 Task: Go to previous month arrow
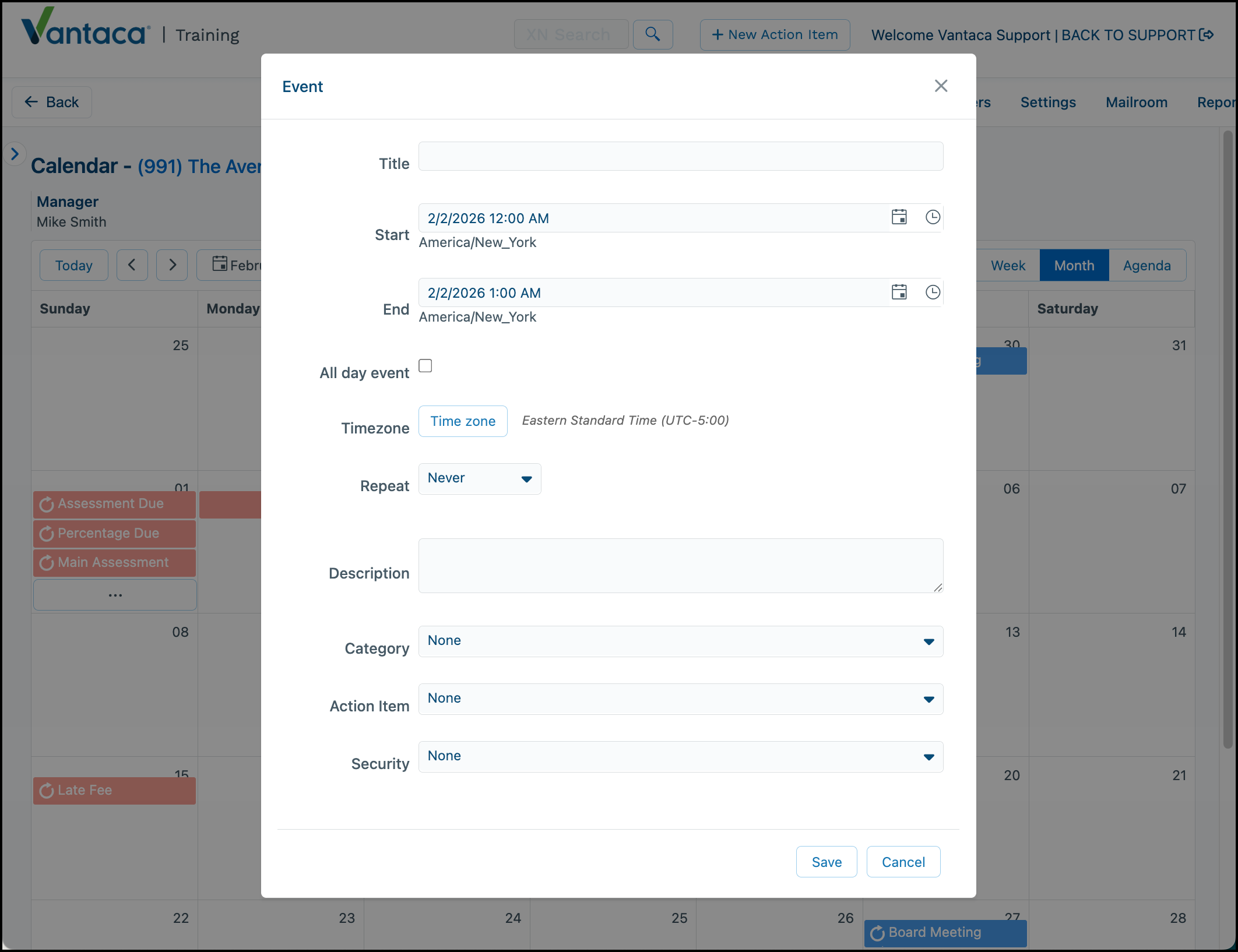(132, 265)
